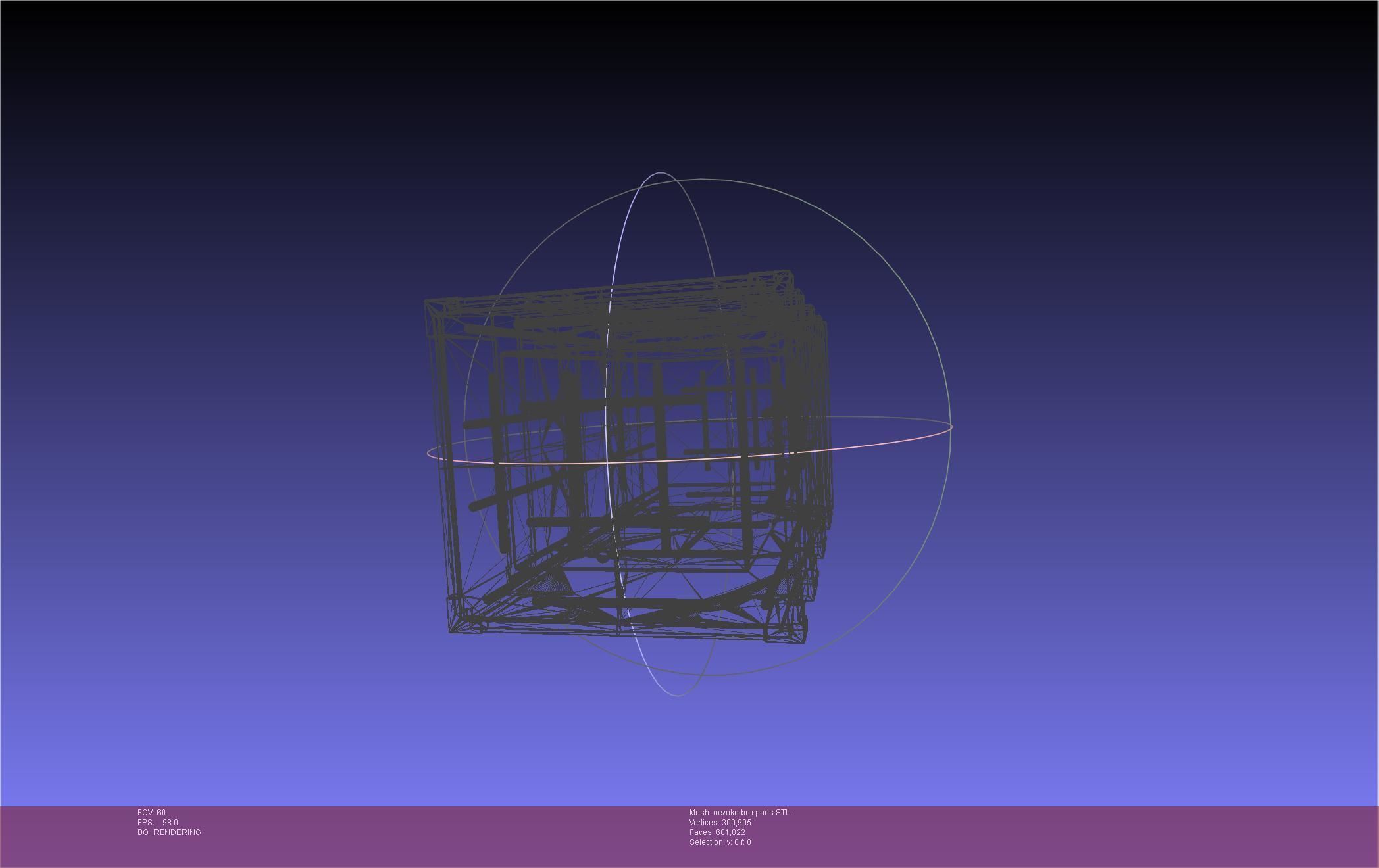1379x868 pixels.
Task: Click the Vertices: 300,905 count
Action: tap(720, 823)
